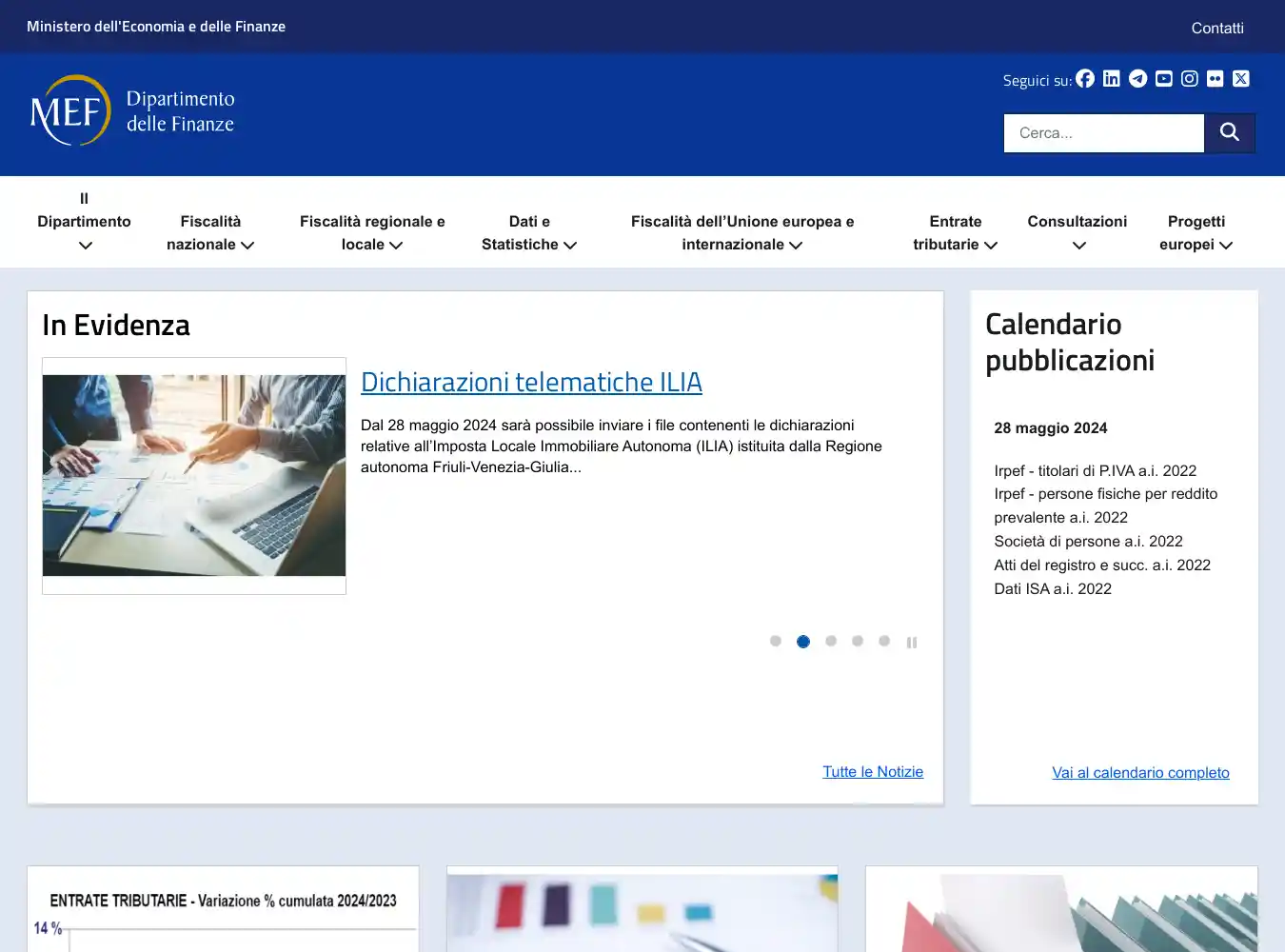Open the Telegram social icon
The height and width of the screenshot is (952, 1285).
1137,79
